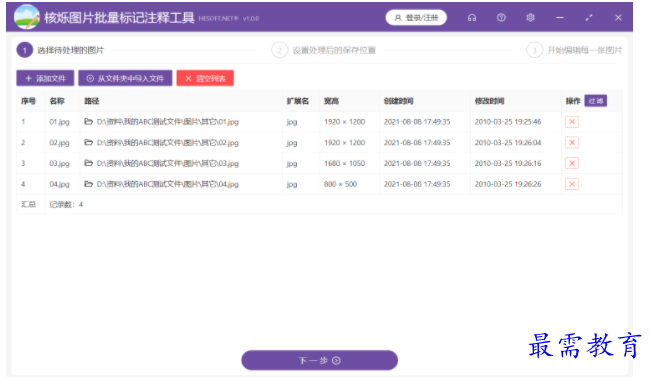Click the 记录数: 4 summary text
Viewport: 650px width, 377px height.
tap(66, 204)
